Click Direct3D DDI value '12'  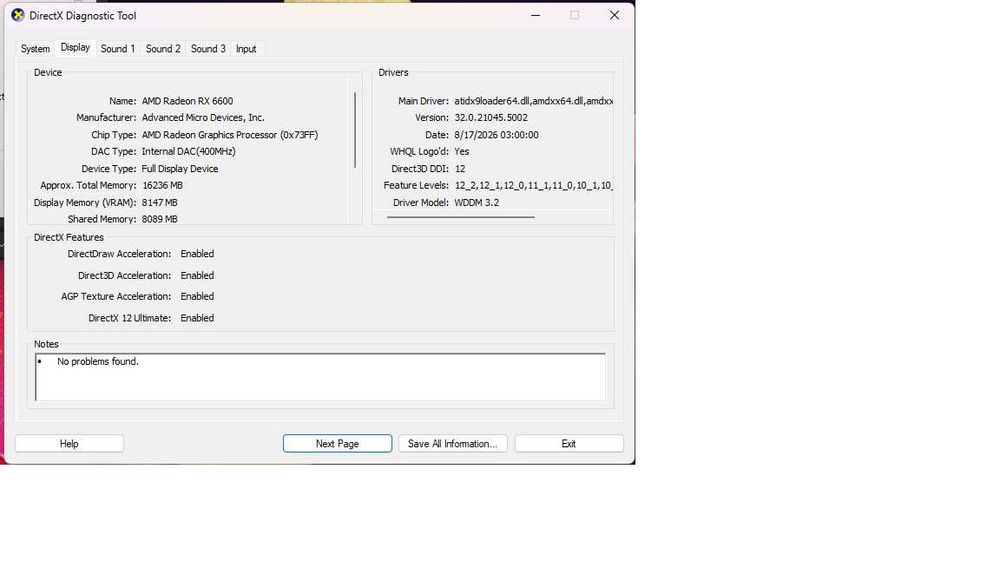pos(460,169)
